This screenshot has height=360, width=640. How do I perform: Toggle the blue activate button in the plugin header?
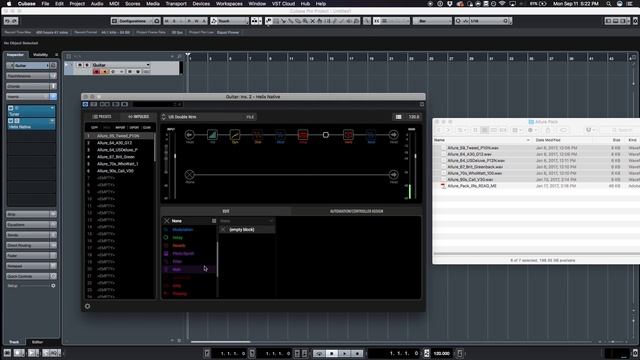tap(85, 104)
